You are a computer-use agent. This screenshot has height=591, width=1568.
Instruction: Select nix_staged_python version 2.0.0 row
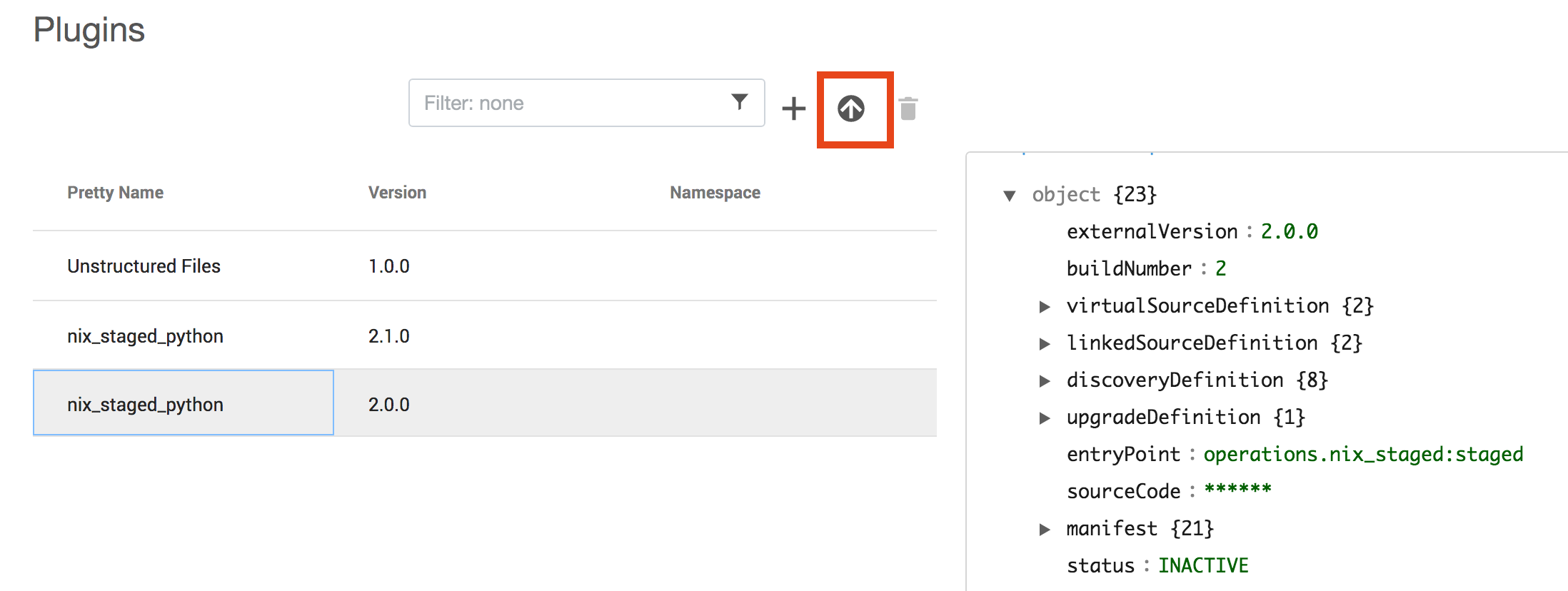(145, 405)
